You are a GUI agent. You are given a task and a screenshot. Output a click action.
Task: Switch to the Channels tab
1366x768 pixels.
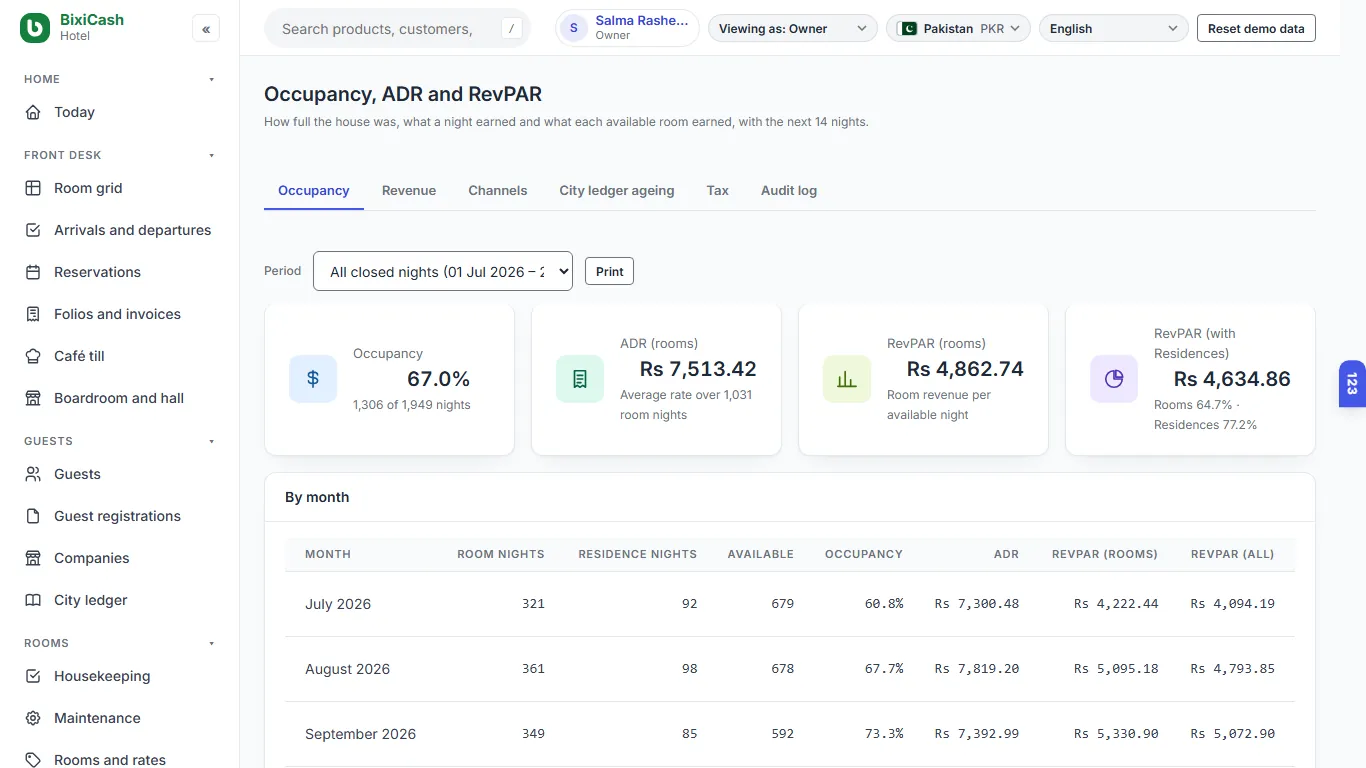coord(498,190)
